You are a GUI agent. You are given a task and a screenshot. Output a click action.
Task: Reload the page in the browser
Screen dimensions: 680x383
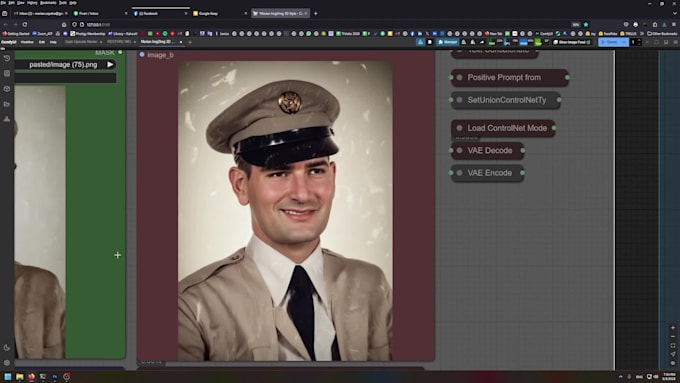[25, 25]
